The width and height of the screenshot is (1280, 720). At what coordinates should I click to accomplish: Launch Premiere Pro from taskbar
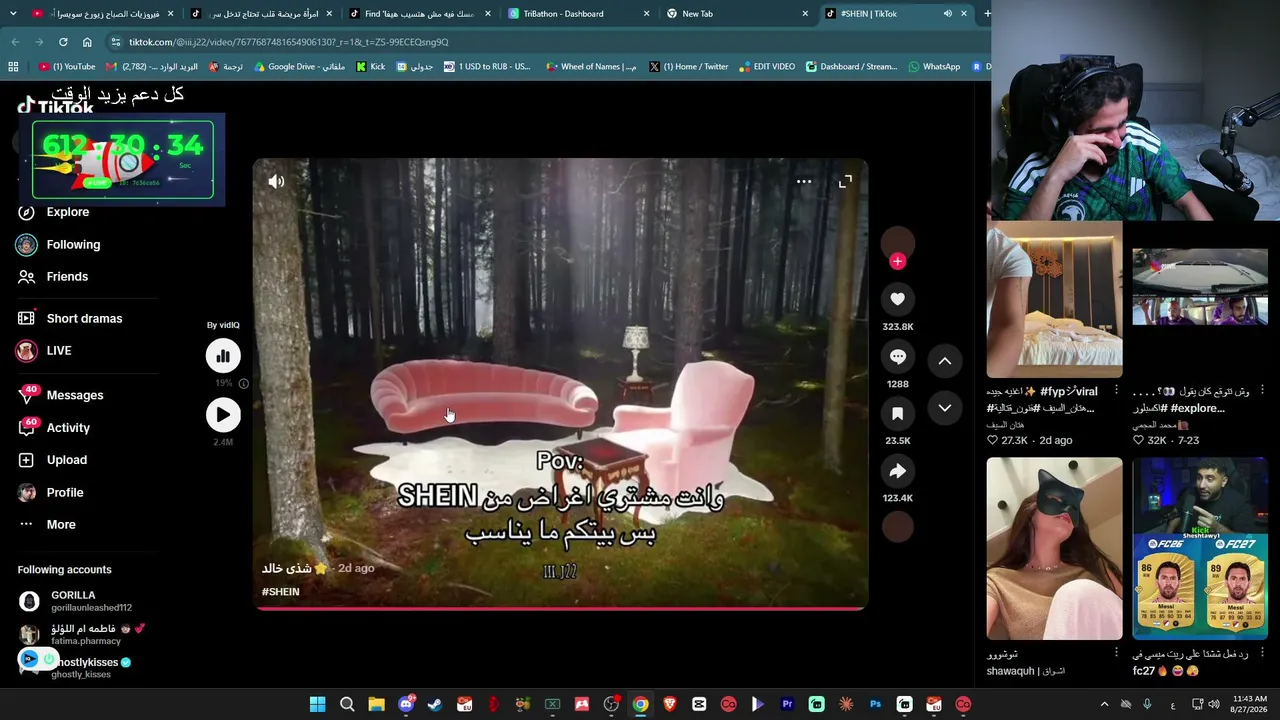(x=787, y=704)
